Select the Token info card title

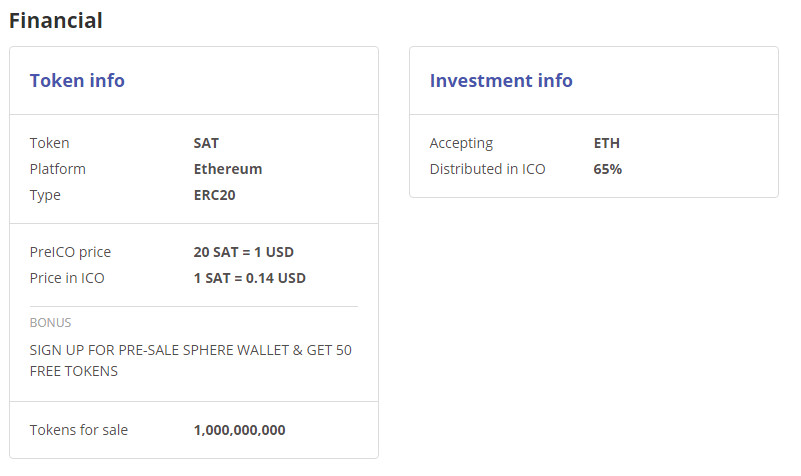click(77, 81)
